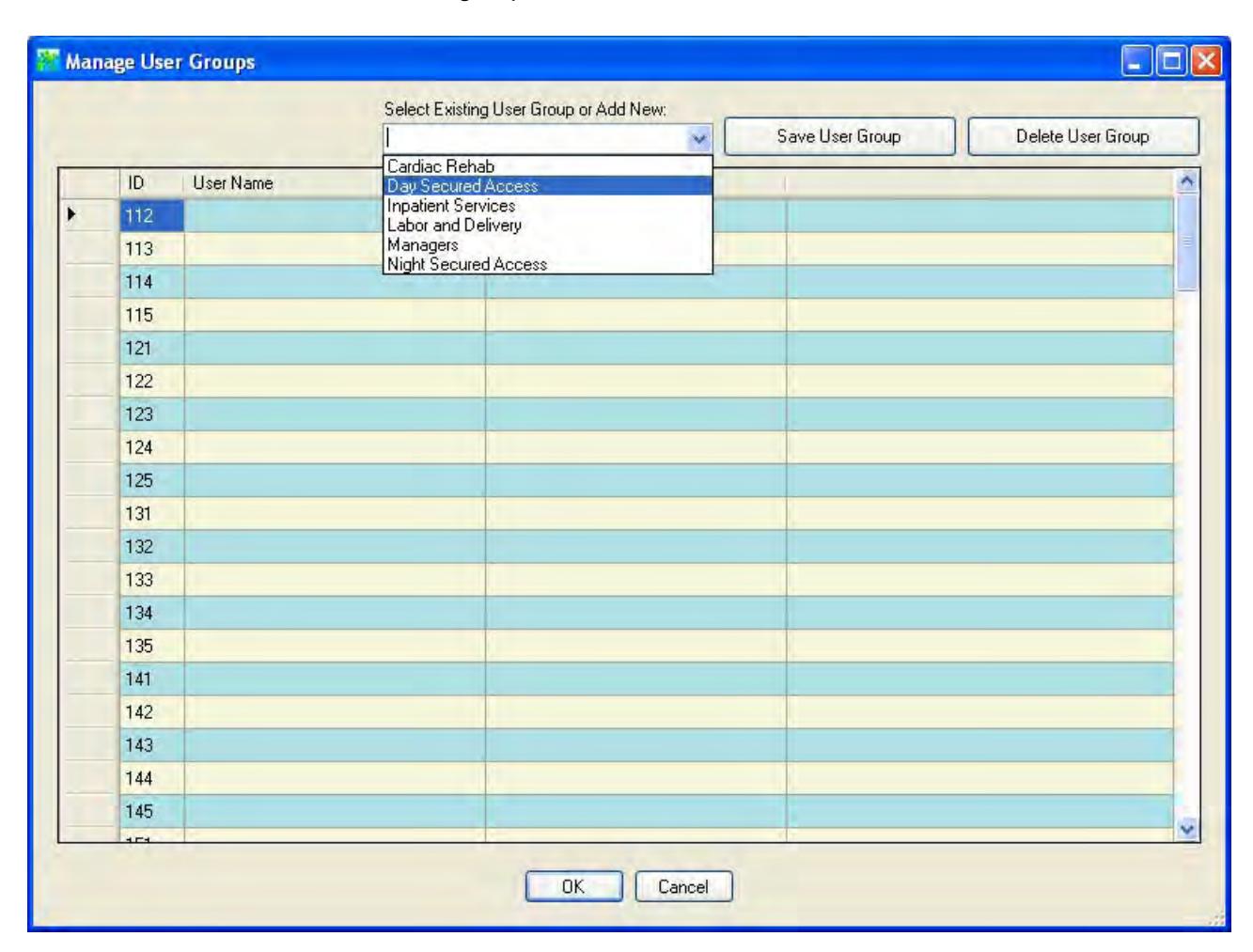This screenshot has width=1253, height=952.
Task: Click the User Name cell in row 134
Action: click(x=335, y=613)
